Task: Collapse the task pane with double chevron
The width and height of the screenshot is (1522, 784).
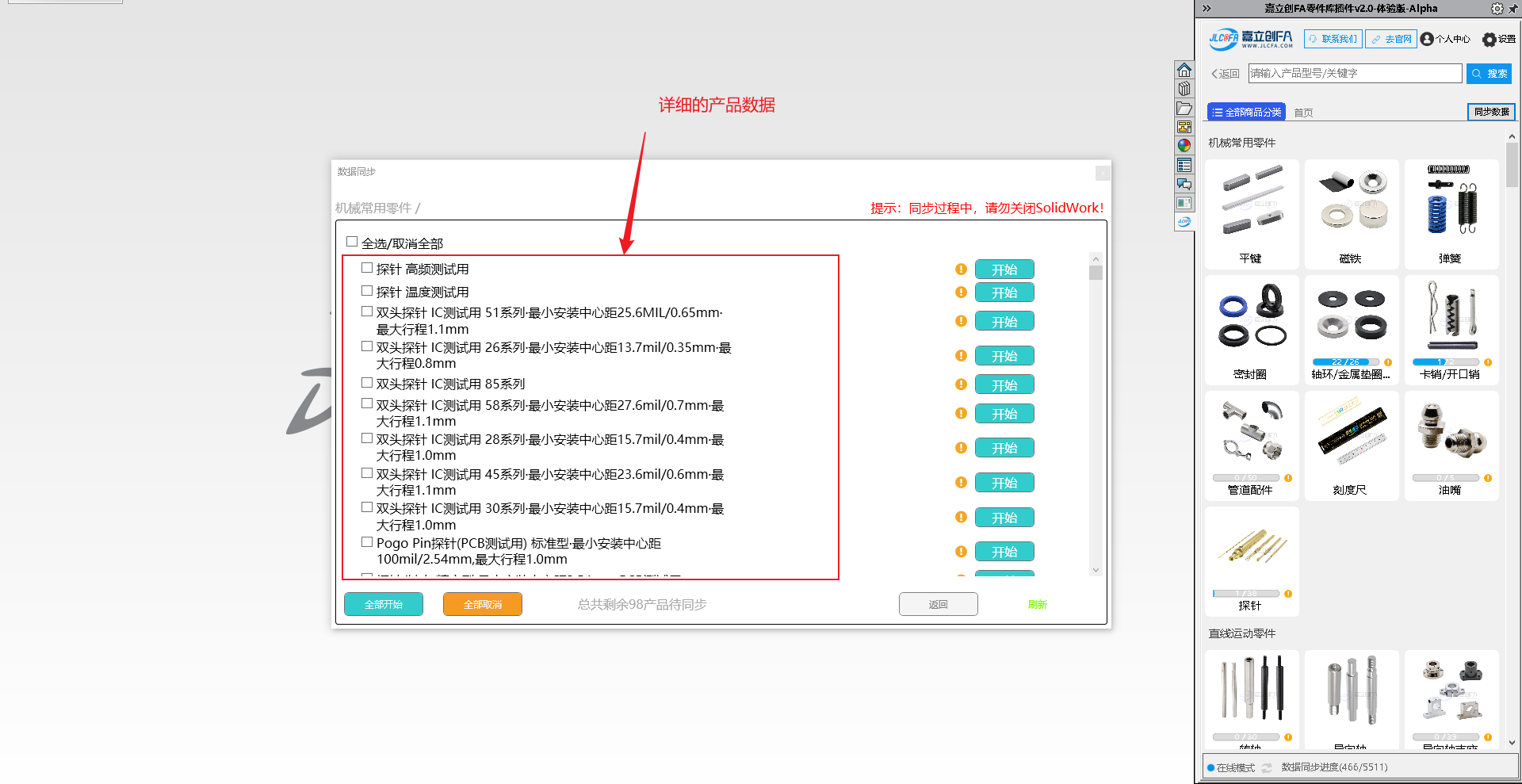Action: (1207, 9)
